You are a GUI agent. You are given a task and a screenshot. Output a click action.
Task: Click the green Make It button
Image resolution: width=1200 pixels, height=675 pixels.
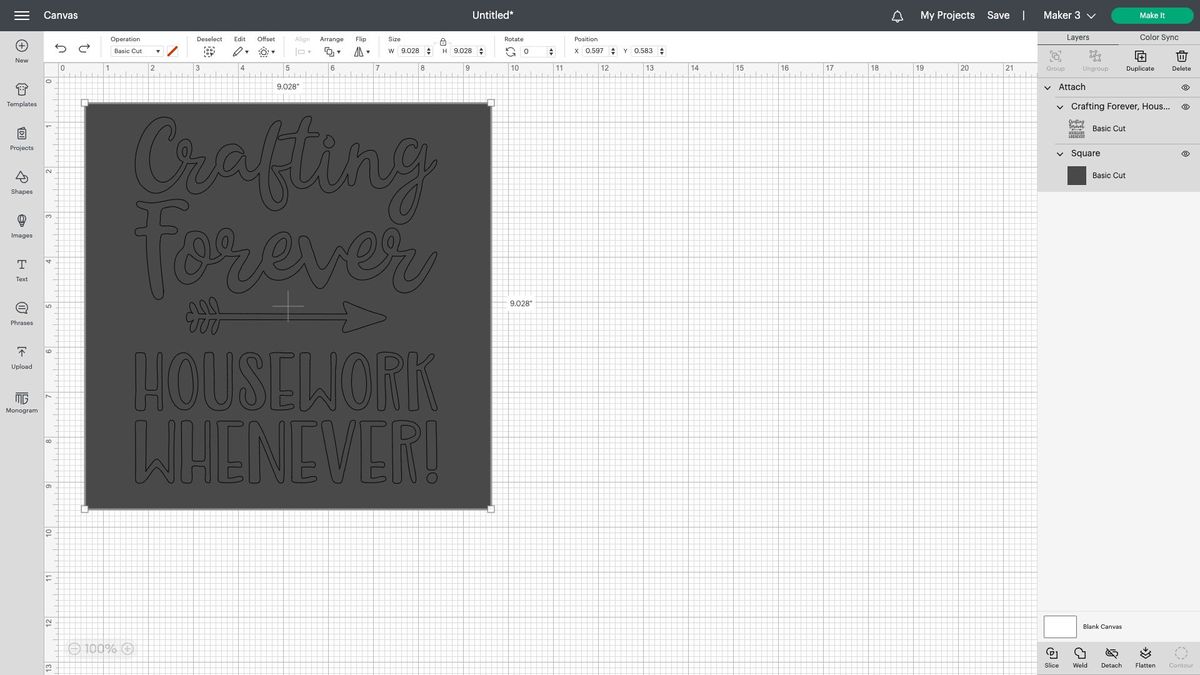(1150, 15)
